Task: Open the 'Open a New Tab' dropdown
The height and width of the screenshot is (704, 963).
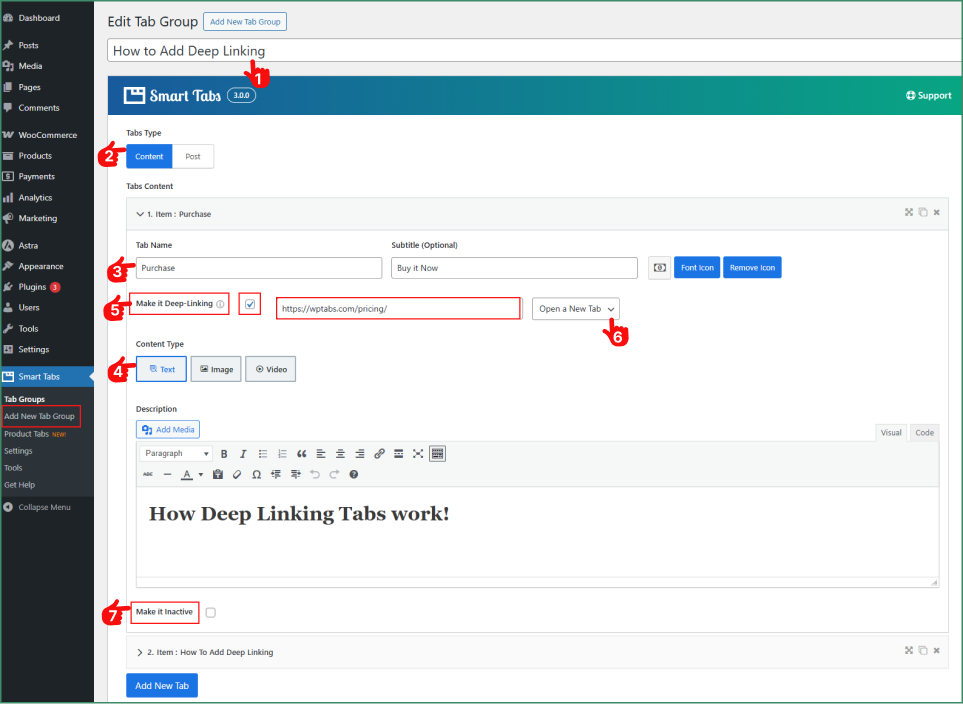Action: 576,309
